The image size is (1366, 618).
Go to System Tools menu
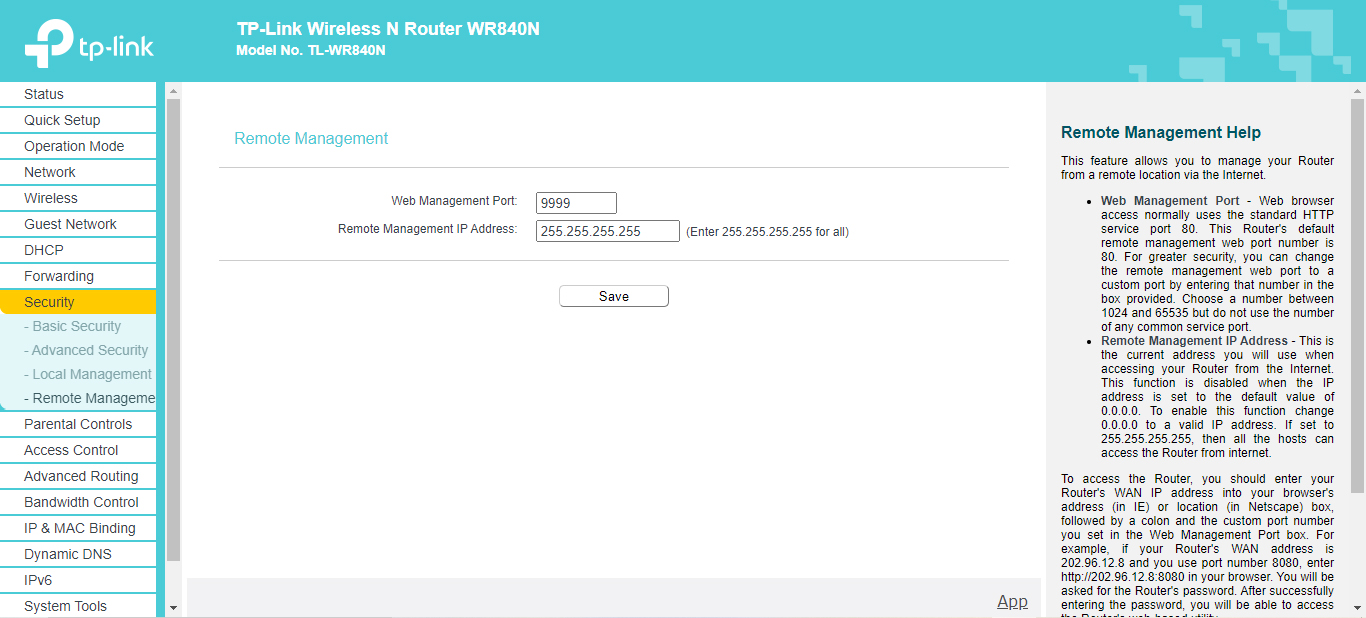[65, 606]
